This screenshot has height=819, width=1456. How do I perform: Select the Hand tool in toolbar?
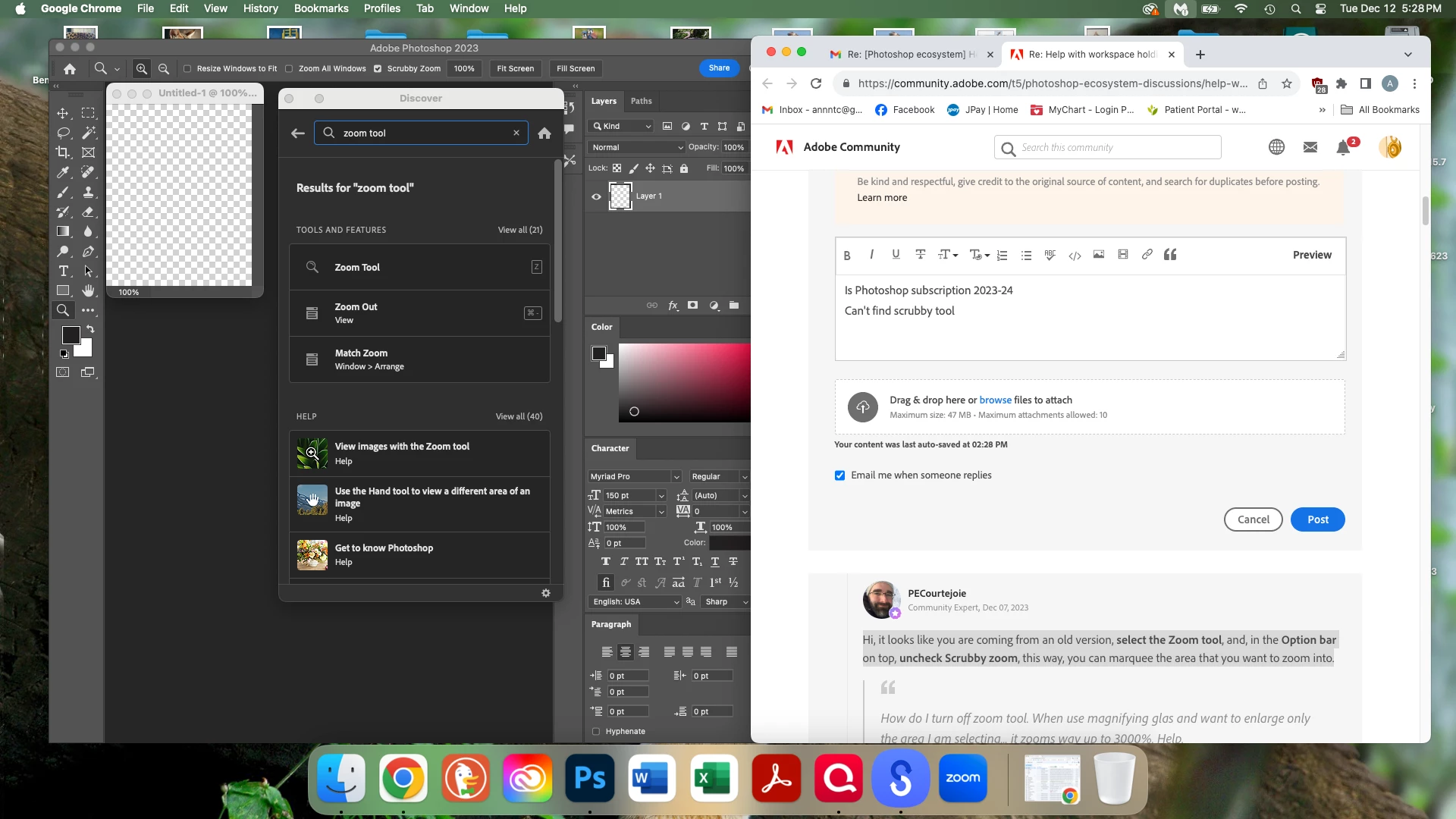[89, 291]
